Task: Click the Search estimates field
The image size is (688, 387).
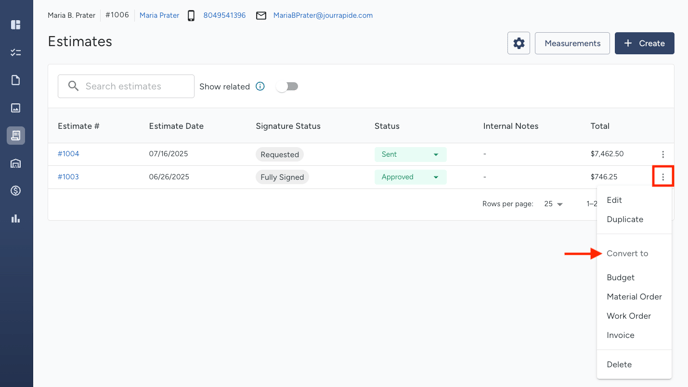Action: (x=126, y=86)
